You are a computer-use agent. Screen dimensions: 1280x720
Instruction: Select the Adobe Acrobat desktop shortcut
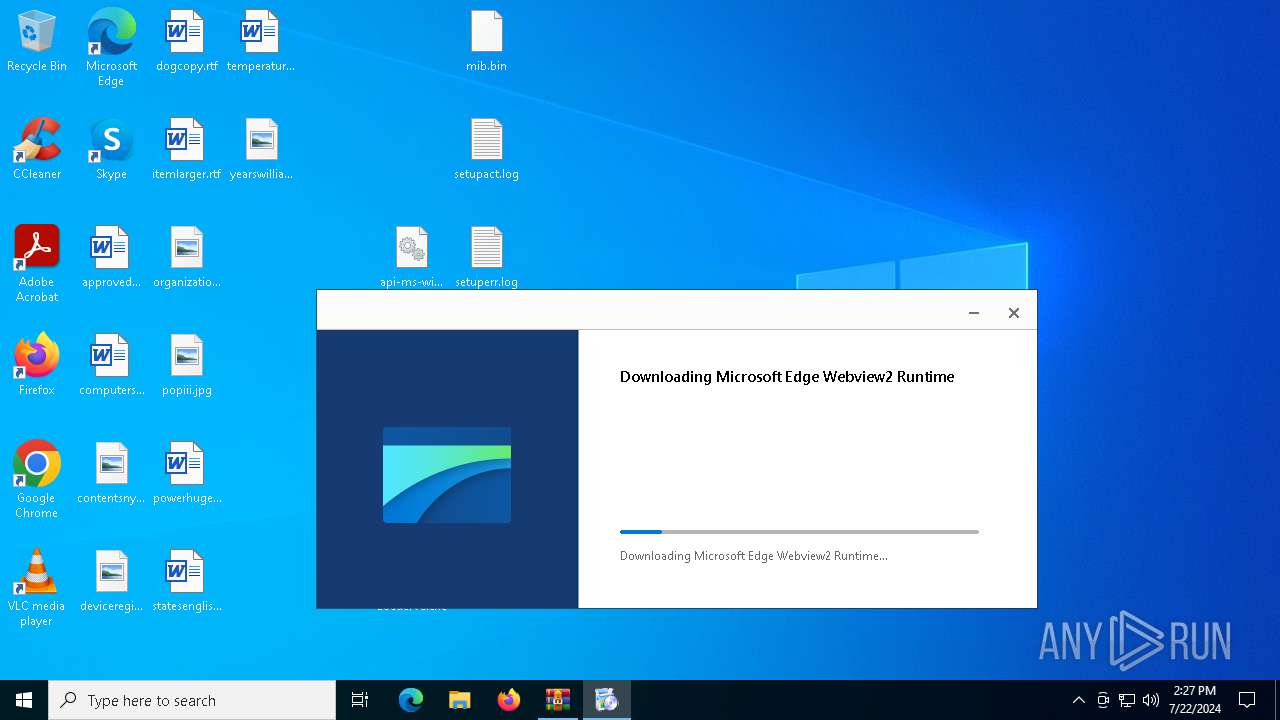(x=37, y=264)
